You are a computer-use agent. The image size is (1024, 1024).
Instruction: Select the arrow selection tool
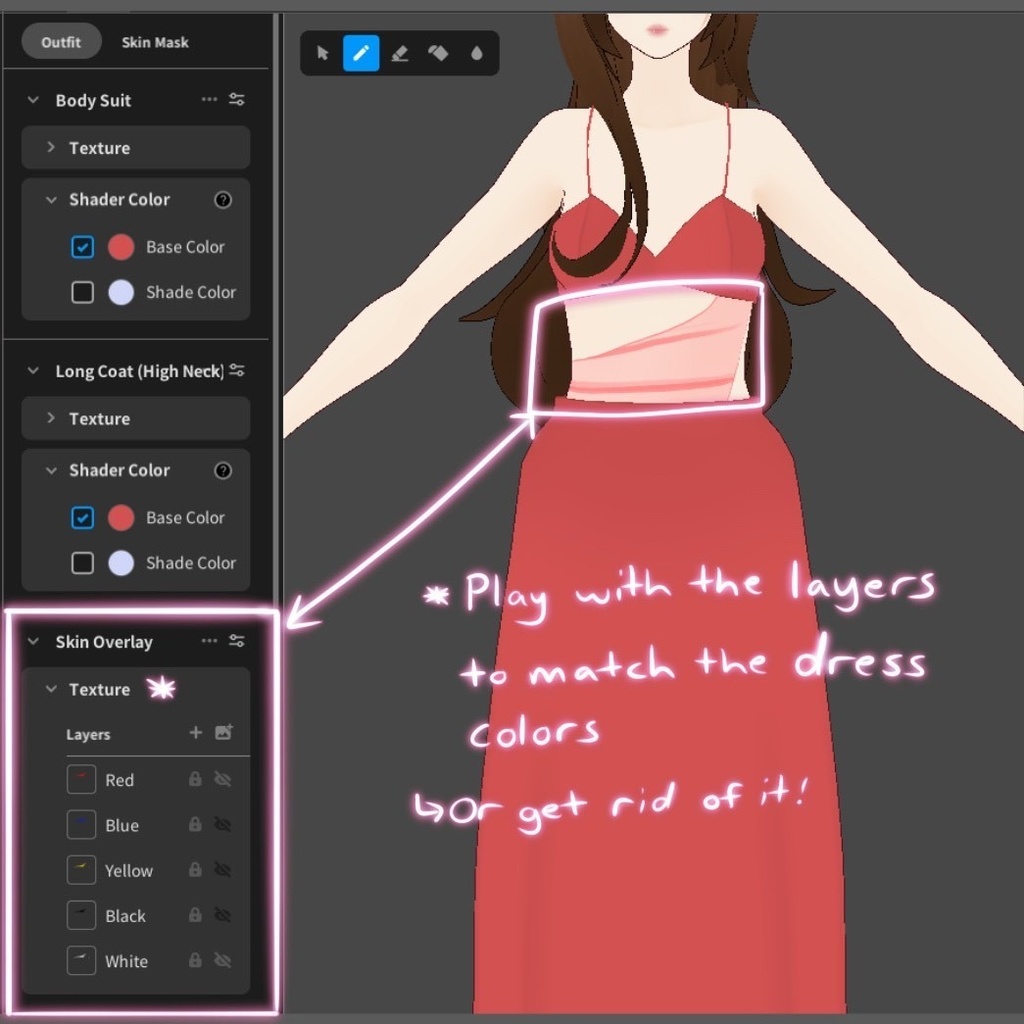click(x=323, y=53)
